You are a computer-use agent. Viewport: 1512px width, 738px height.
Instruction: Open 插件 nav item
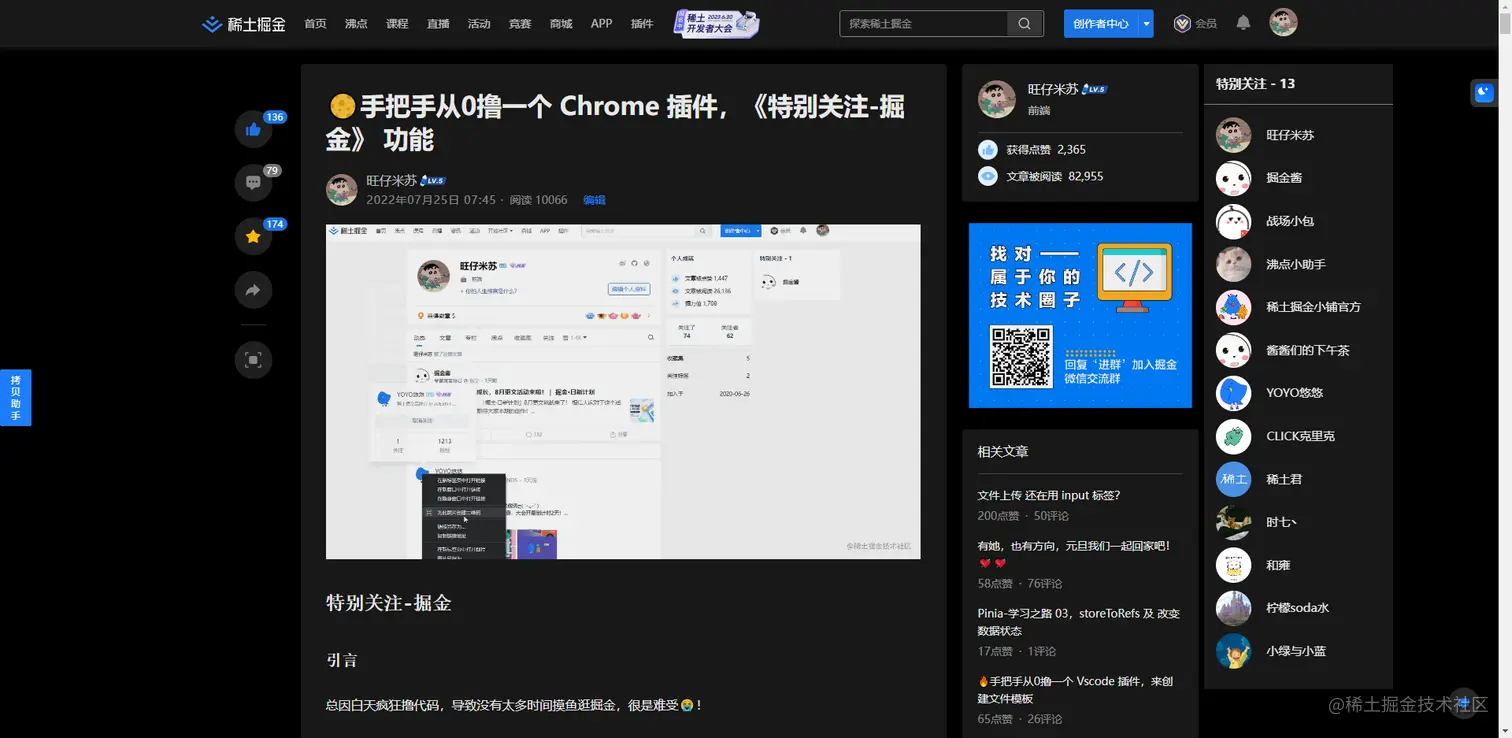click(642, 24)
